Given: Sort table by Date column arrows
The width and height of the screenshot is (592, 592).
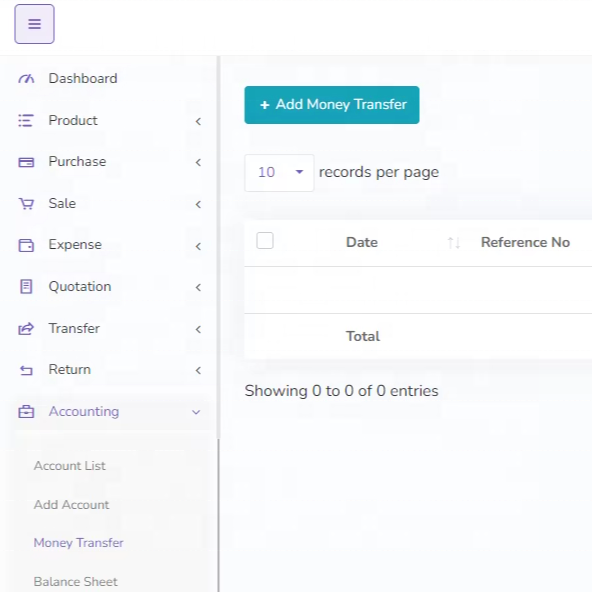Looking at the screenshot, I should pyautogui.click(x=453, y=242).
